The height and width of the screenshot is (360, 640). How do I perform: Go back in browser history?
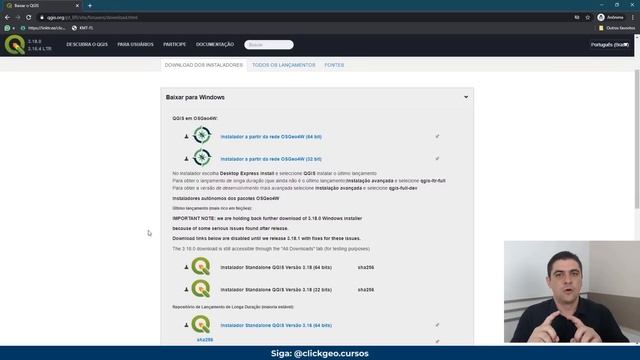7,18
